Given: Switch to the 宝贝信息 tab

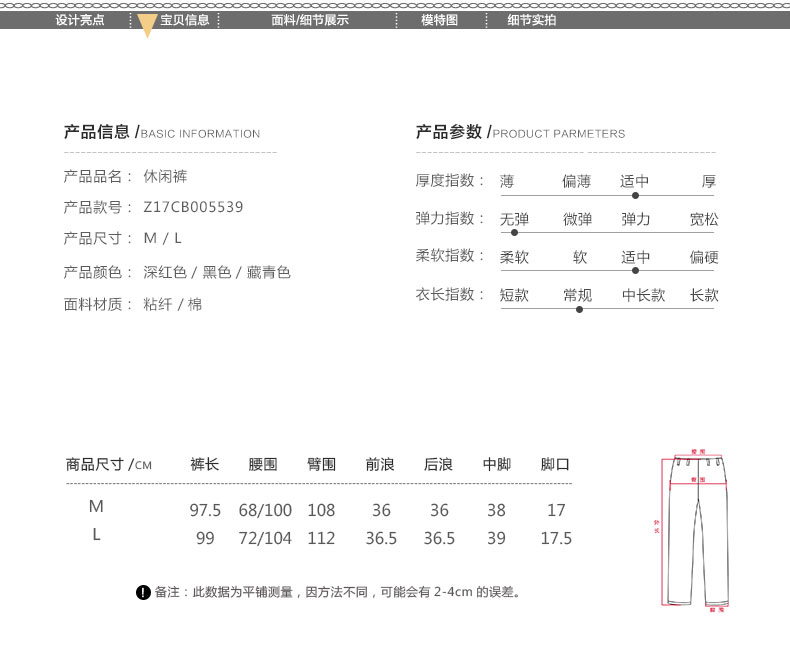Looking at the screenshot, I should click(x=184, y=20).
